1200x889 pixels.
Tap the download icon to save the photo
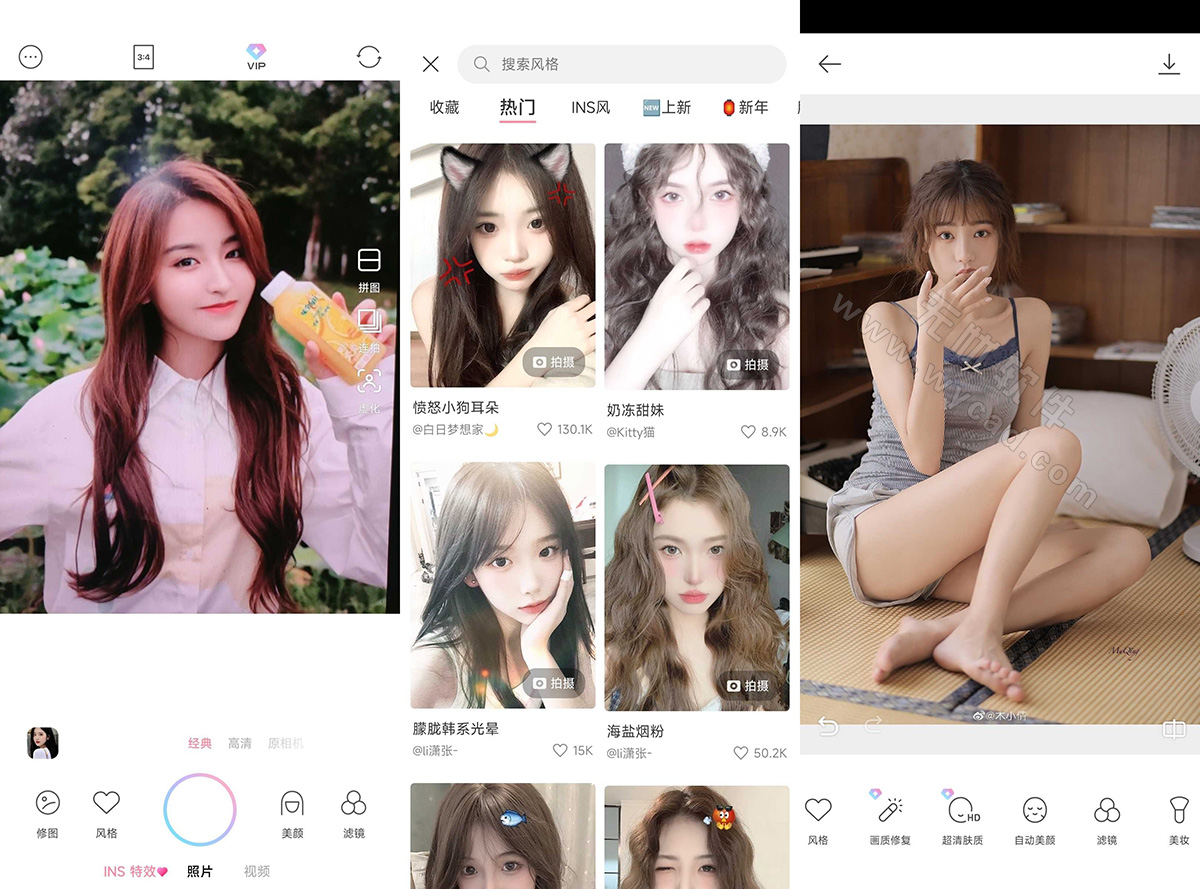click(1170, 62)
